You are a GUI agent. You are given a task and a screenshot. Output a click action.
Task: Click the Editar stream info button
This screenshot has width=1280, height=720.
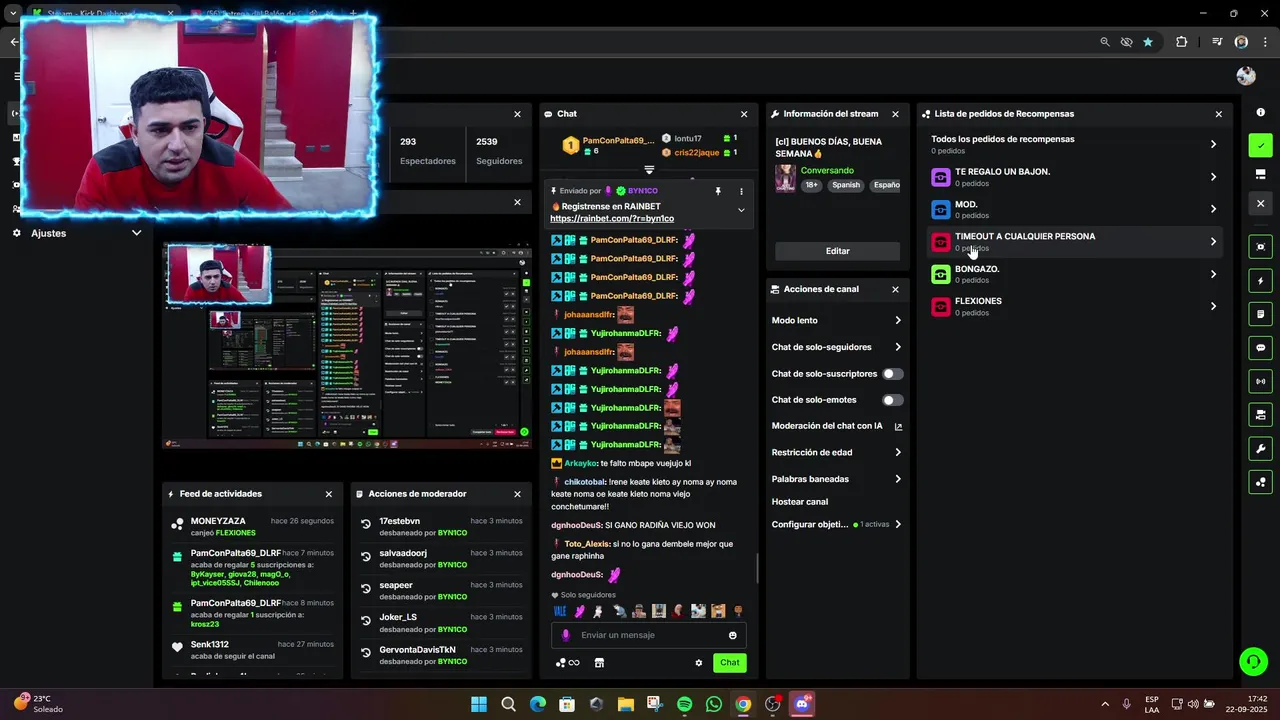837,251
